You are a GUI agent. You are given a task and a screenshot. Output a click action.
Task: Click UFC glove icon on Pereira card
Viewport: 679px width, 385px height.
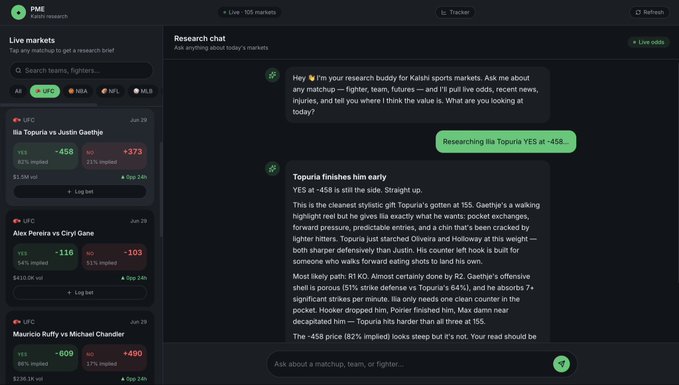click(17, 221)
